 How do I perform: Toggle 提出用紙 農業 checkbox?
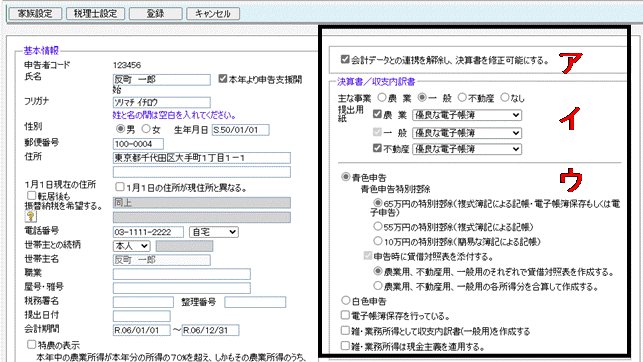click(x=377, y=114)
